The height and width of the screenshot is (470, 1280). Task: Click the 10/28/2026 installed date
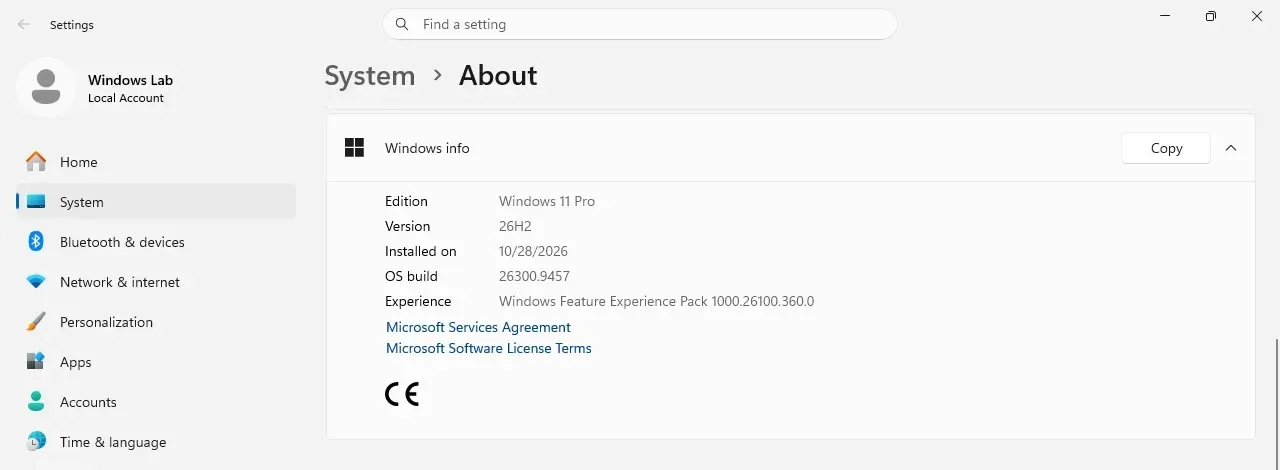tap(533, 251)
